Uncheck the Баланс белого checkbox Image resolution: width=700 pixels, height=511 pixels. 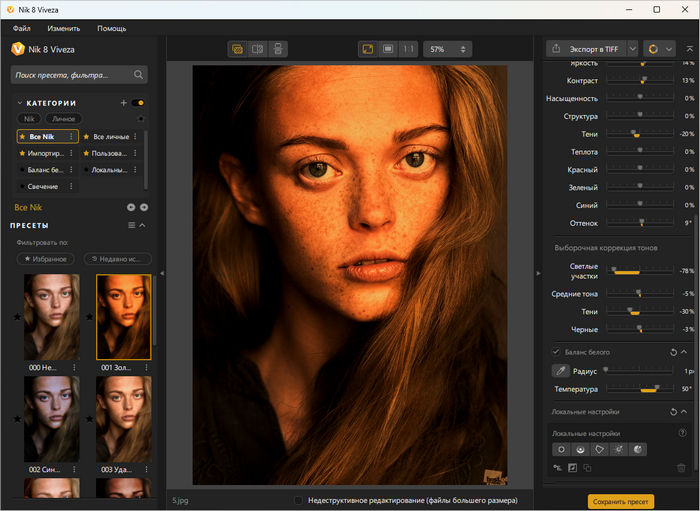[556, 352]
